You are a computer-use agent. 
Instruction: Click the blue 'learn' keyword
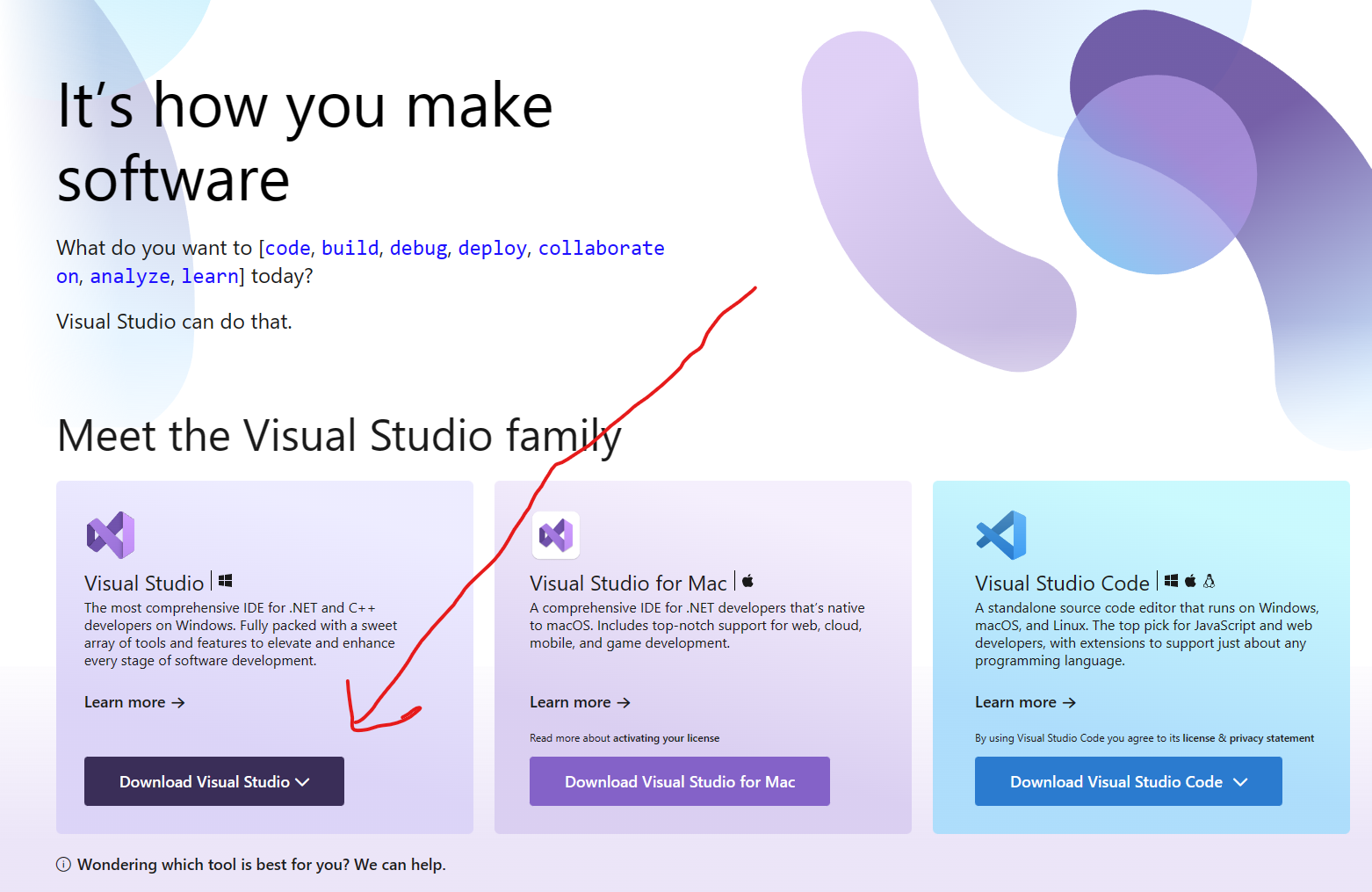[210, 276]
